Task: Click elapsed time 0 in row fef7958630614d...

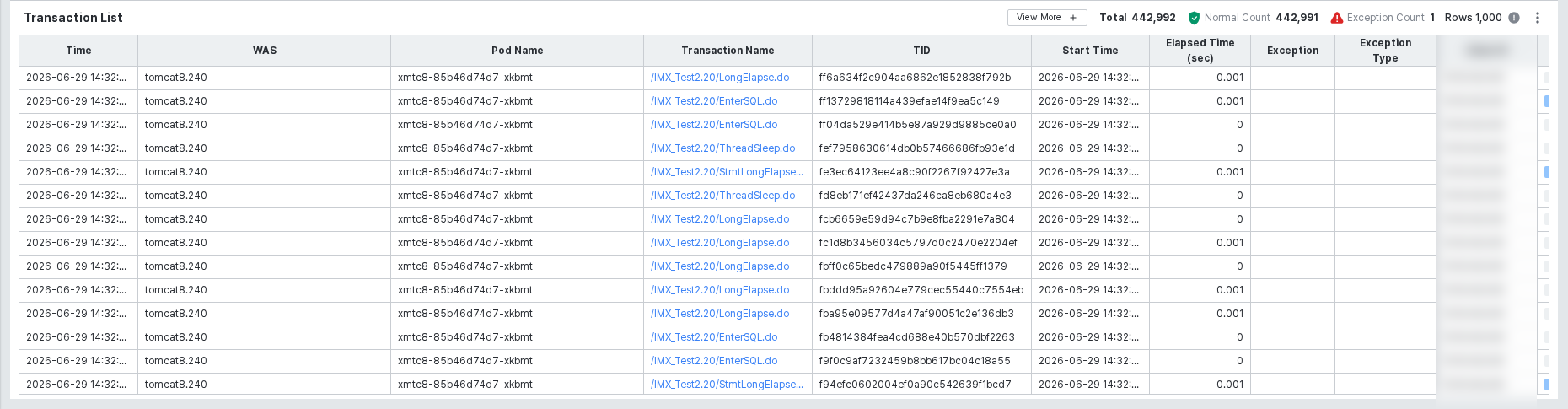Action: click(x=1240, y=148)
